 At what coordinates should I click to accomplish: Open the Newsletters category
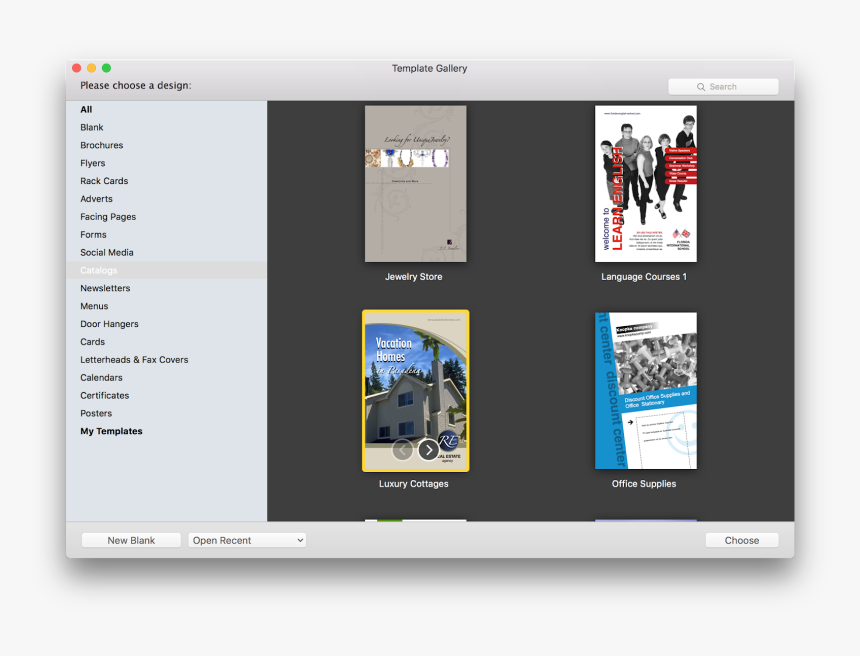[x=105, y=288]
